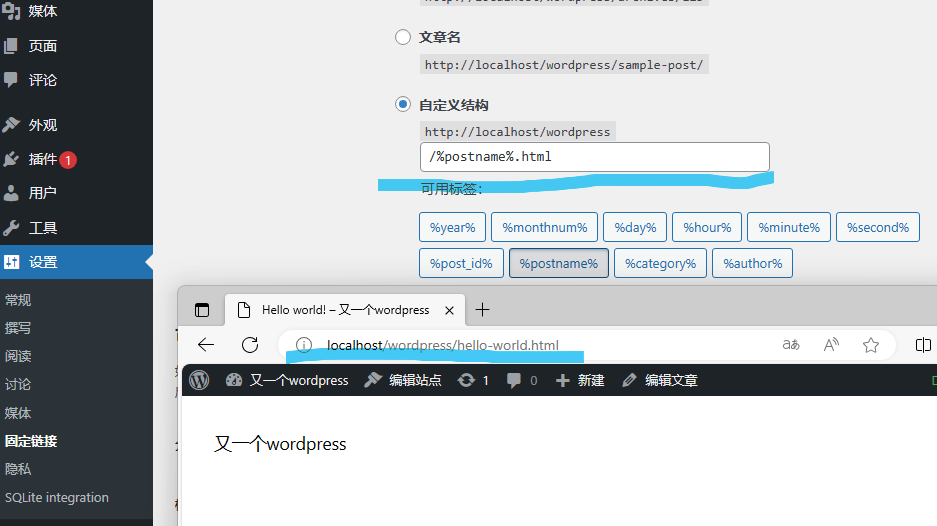Add the %monthnum% tag

(x=544, y=227)
